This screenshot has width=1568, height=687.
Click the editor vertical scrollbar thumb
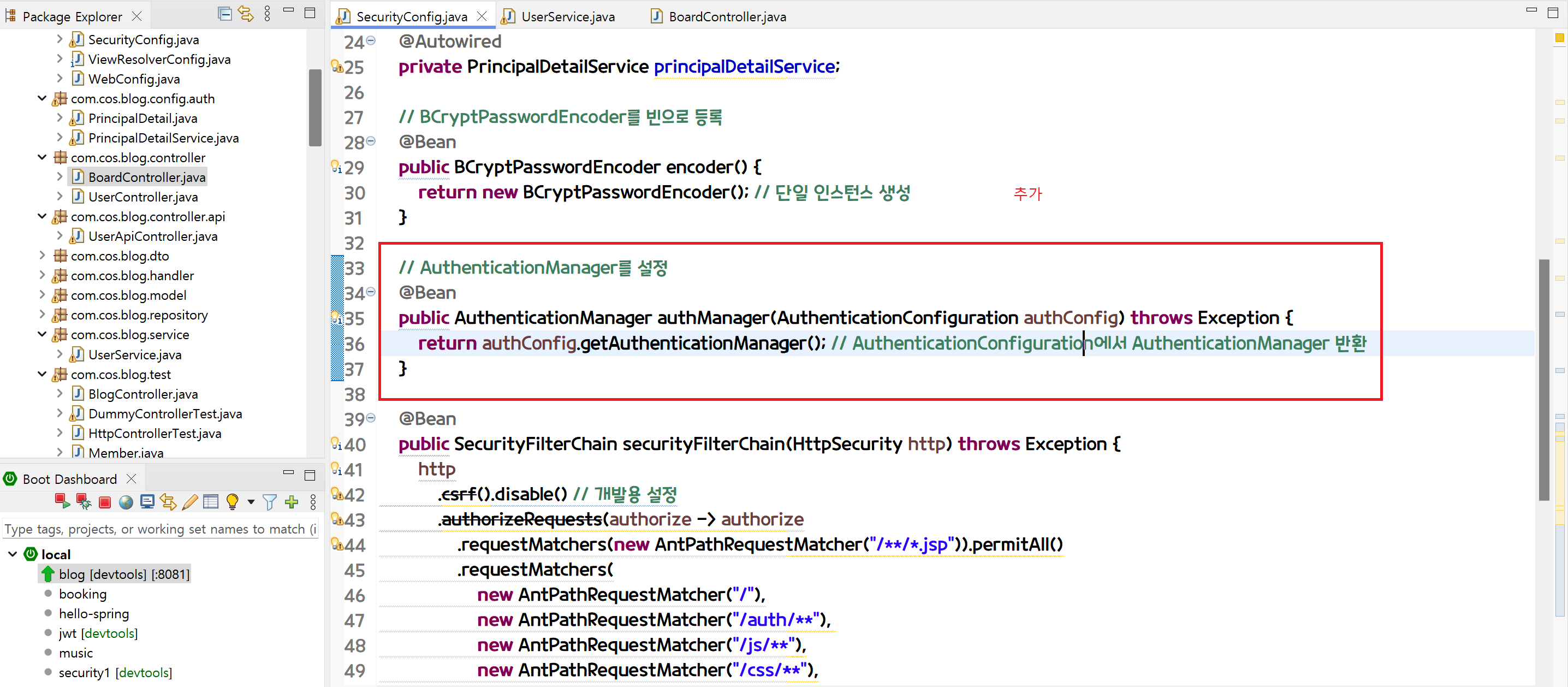point(1543,380)
